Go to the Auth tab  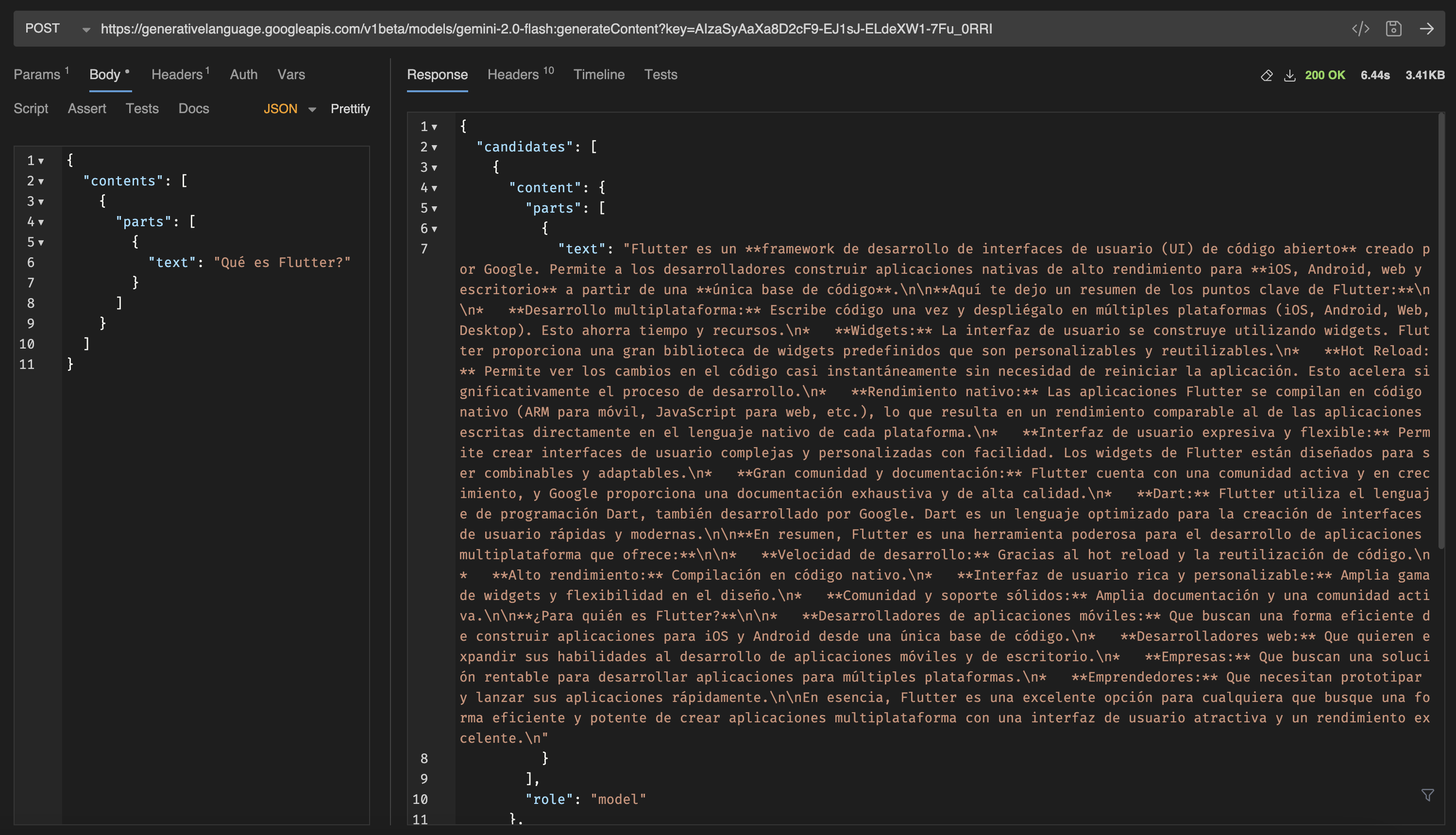point(244,75)
